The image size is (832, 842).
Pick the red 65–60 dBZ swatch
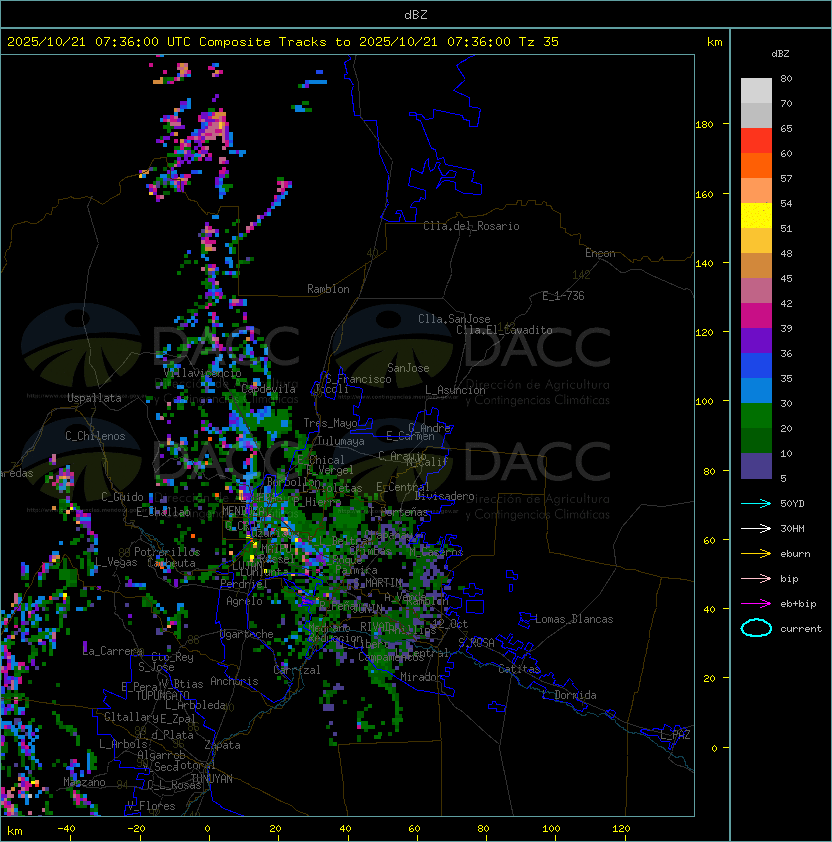(756, 141)
